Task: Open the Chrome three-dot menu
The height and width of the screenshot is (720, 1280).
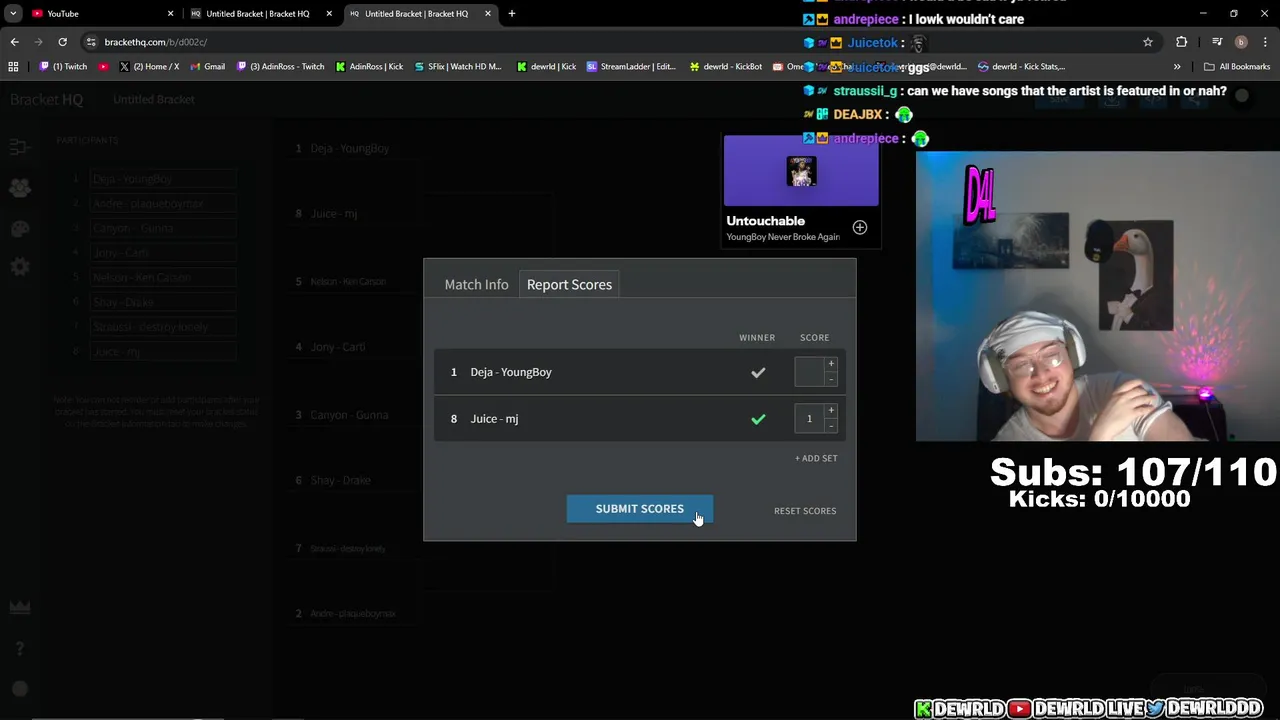Action: click(1265, 42)
